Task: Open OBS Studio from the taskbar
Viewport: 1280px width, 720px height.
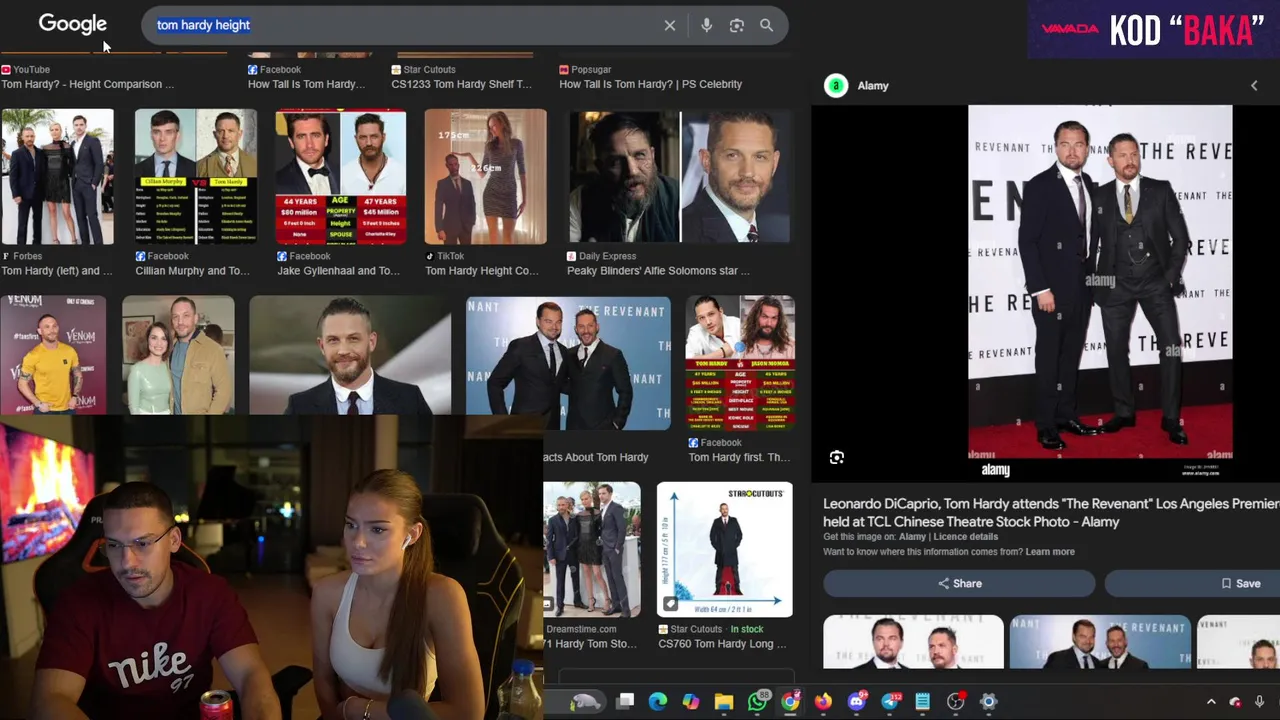Action: (956, 702)
